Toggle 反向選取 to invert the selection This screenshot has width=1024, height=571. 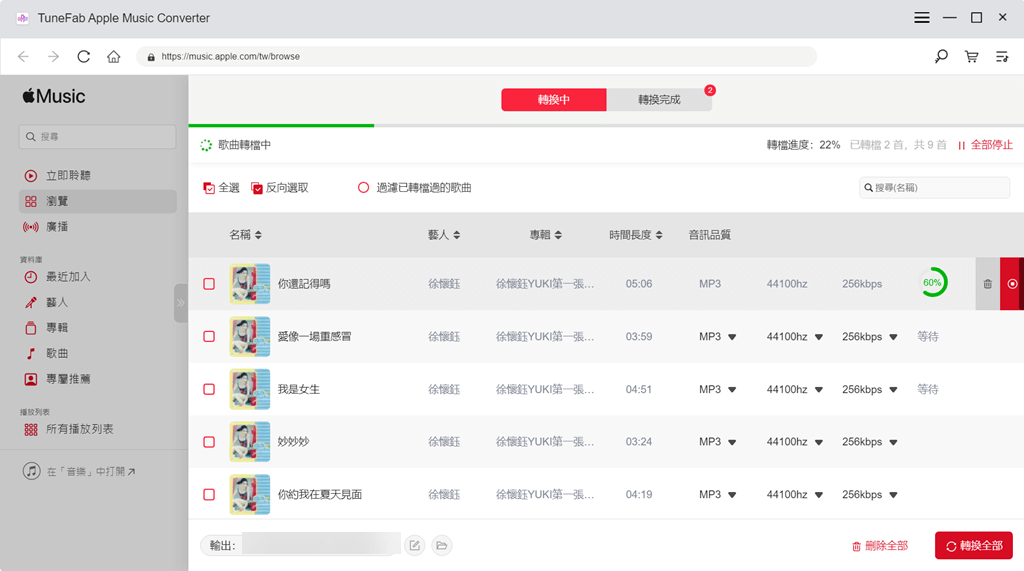coord(280,188)
